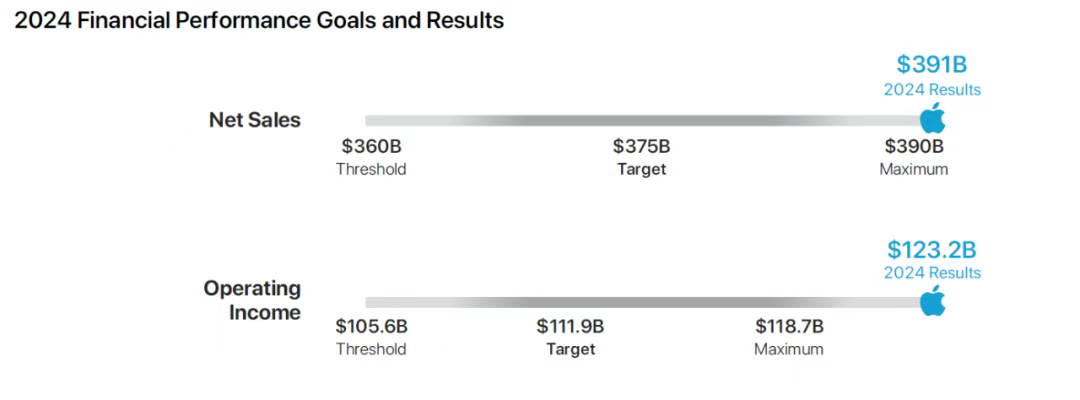Image resolution: width=1080 pixels, height=400 pixels.
Task: Click the Net Sales gray progress bar
Action: (x=640, y=120)
